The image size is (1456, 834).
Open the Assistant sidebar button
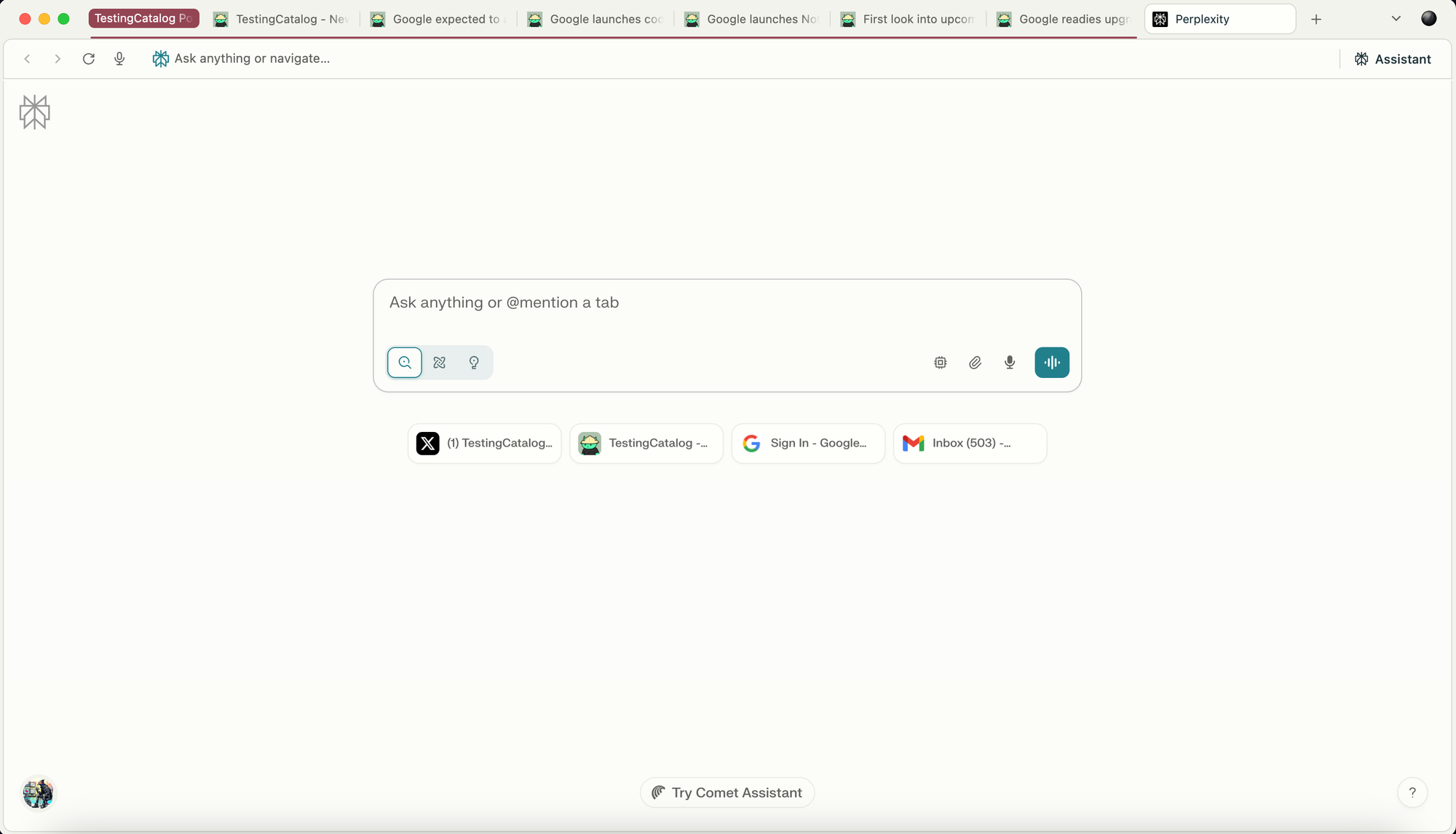(1393, 59)
